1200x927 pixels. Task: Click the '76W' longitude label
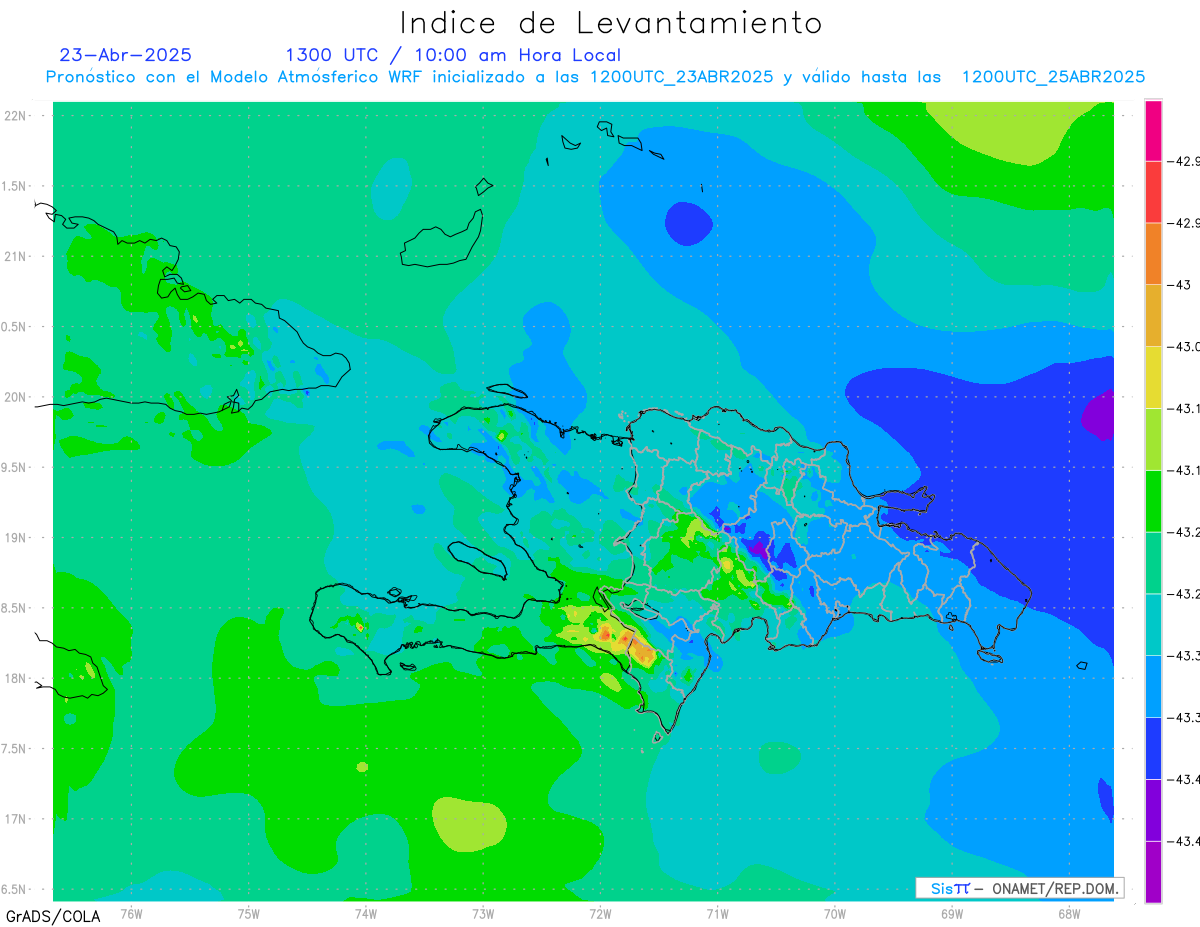(x=131, y=913)
